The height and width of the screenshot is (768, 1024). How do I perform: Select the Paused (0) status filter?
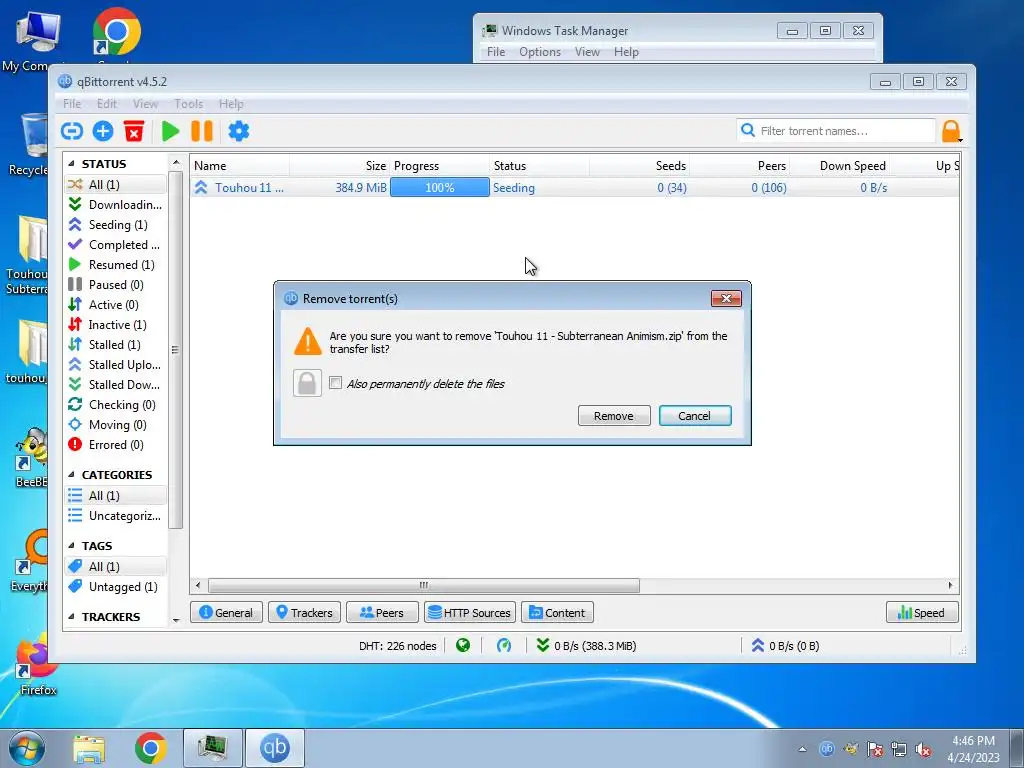coord(116,285)
